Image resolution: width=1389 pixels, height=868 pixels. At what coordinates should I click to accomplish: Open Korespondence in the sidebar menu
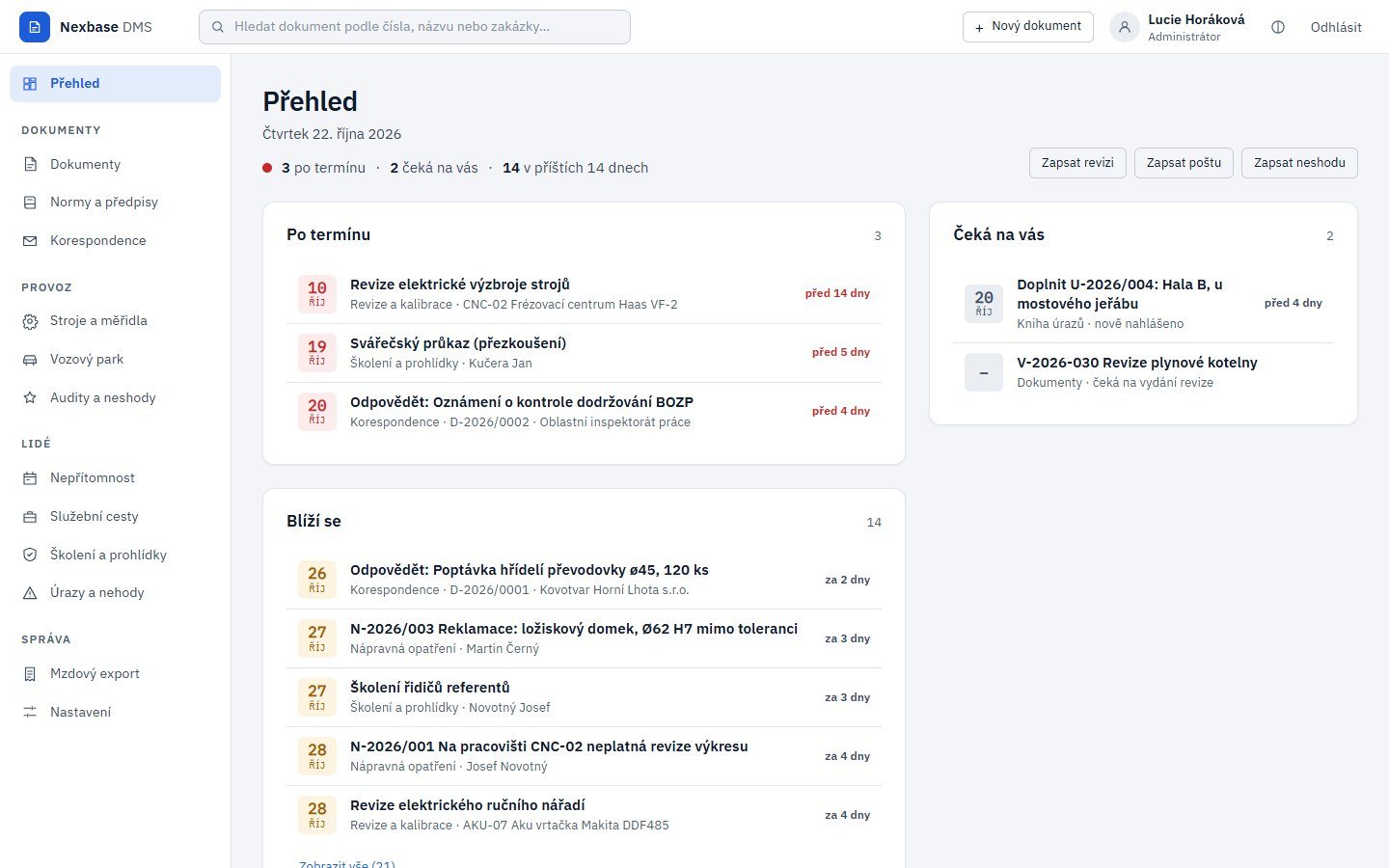click(x=116, y=241)
